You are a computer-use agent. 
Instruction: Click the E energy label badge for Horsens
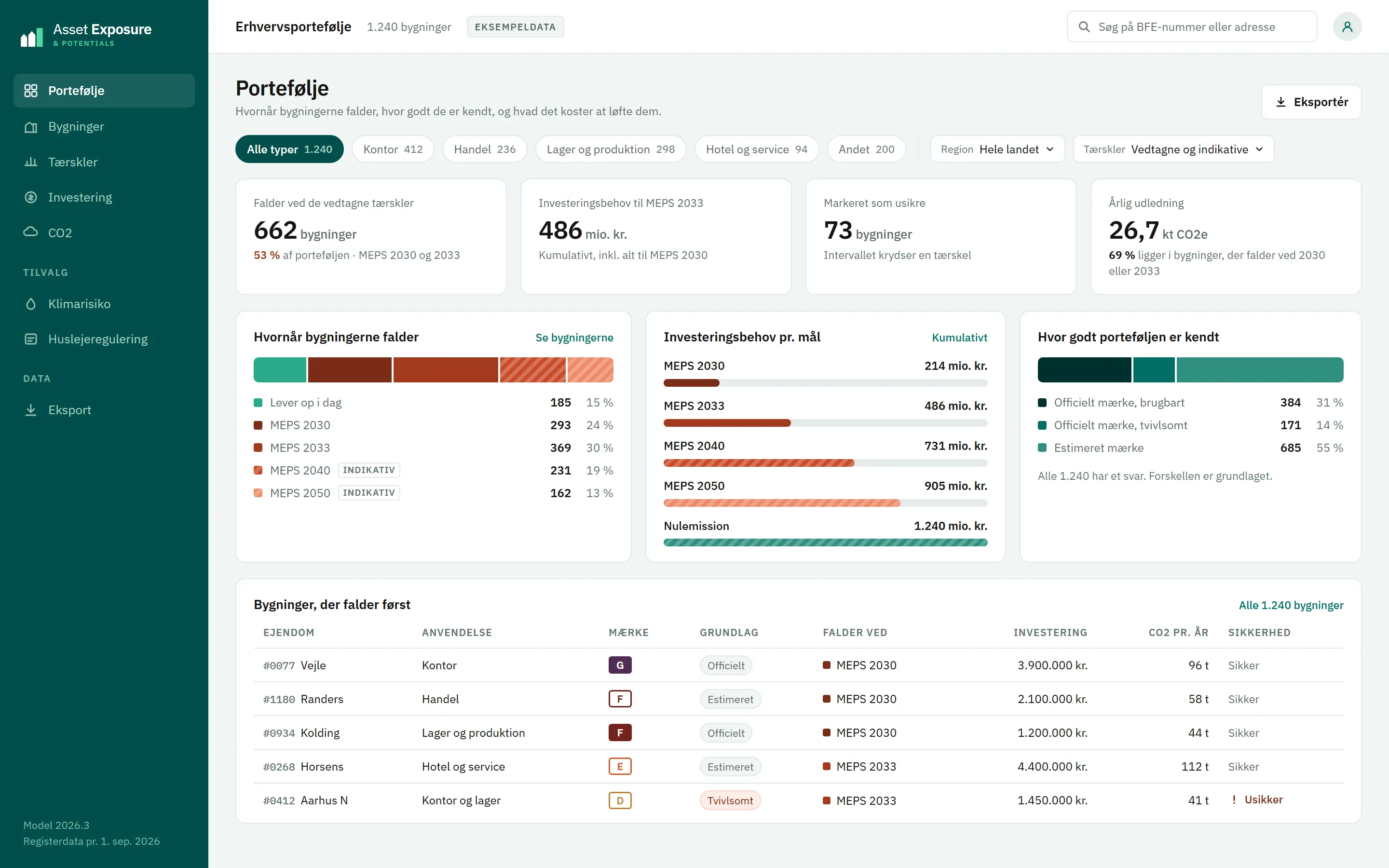click(x=620, y=766)
